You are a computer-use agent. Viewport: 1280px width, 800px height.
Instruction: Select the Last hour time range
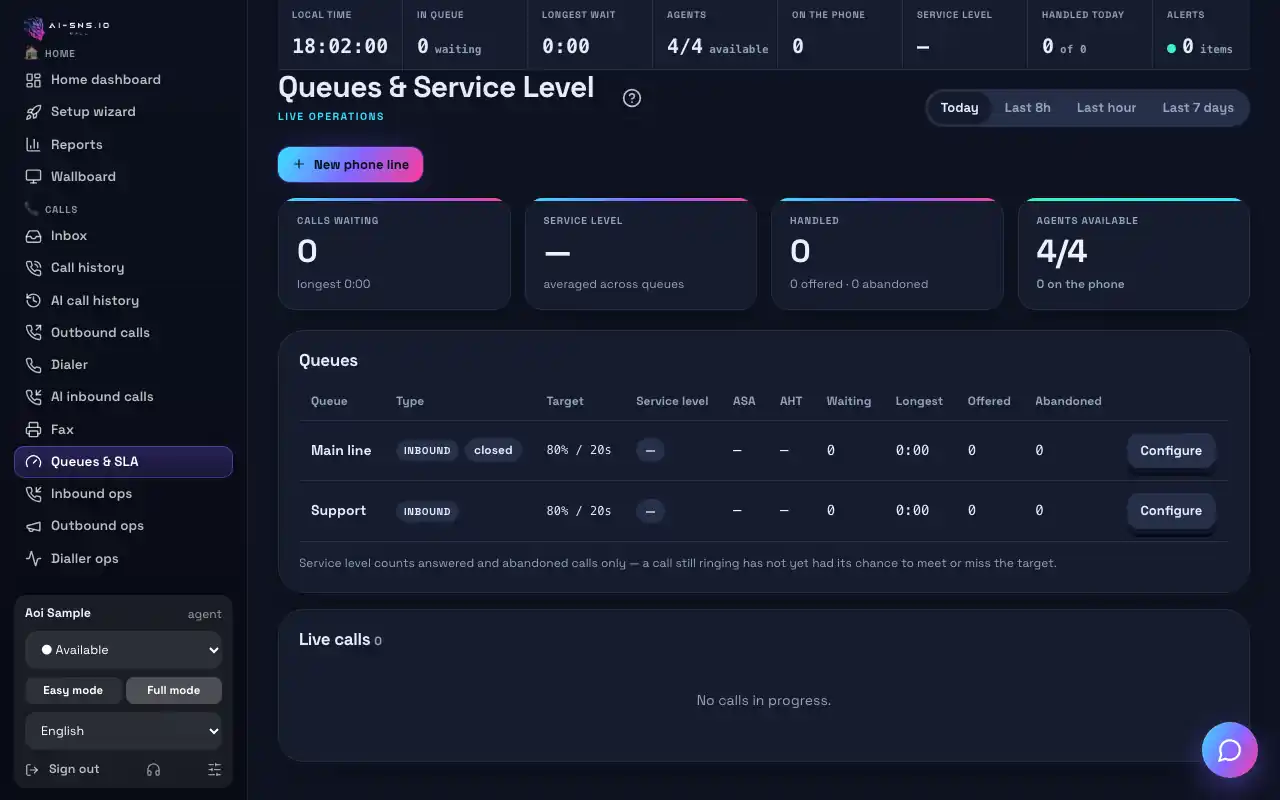click(x=1106, y=108)
